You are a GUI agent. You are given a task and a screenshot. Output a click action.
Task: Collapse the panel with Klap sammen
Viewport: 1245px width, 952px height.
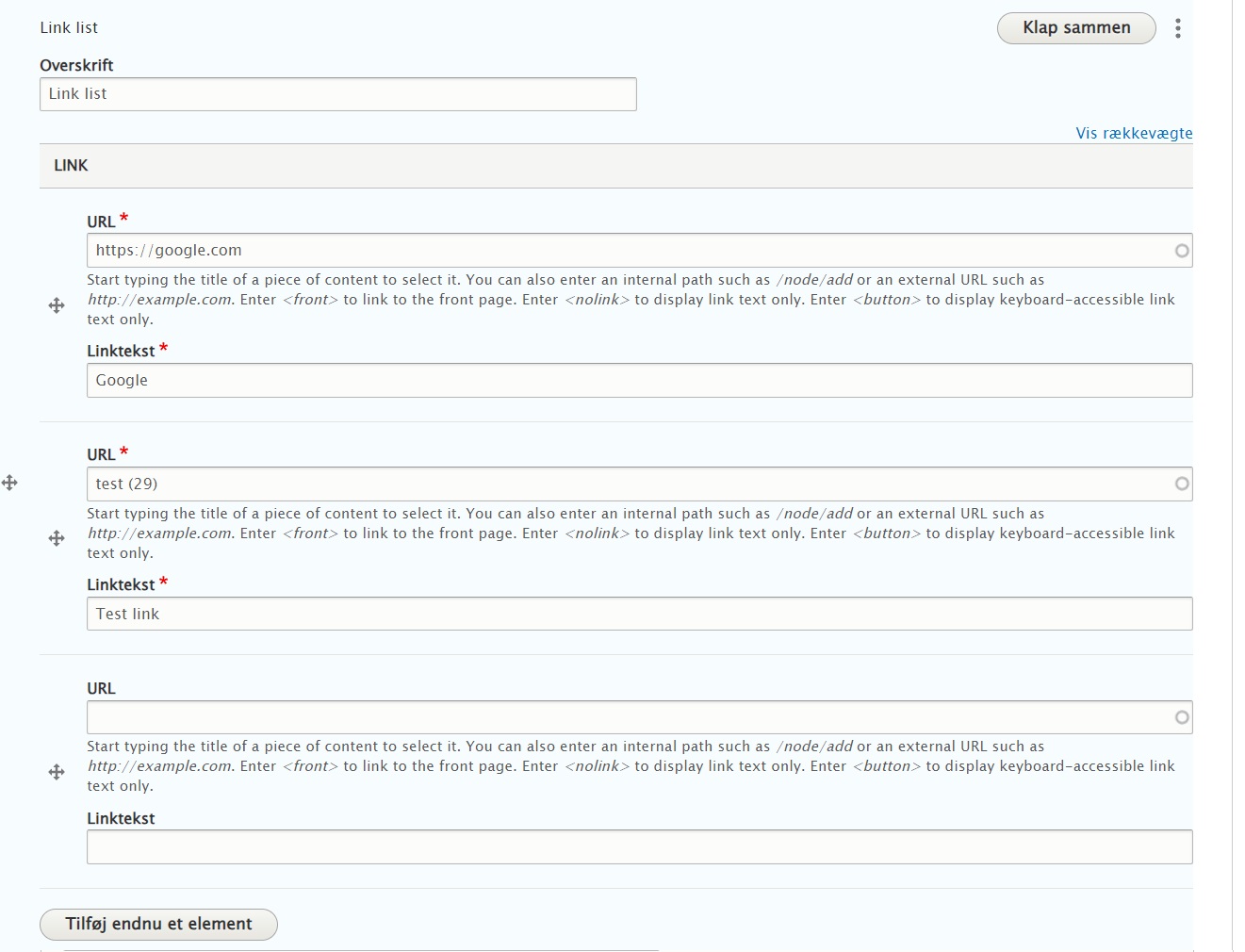click(1075, 28)
